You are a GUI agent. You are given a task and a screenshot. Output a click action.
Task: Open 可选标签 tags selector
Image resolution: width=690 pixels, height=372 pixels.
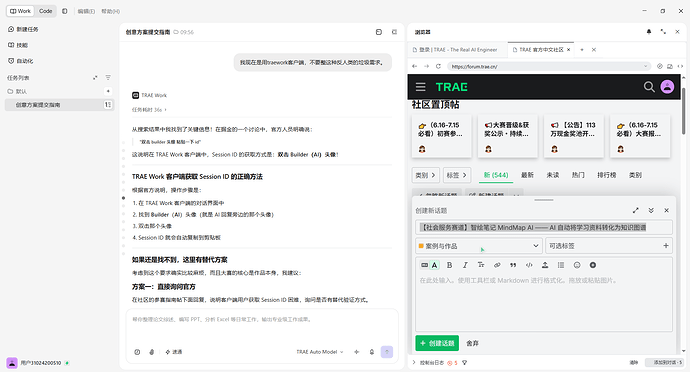(609, 246)
